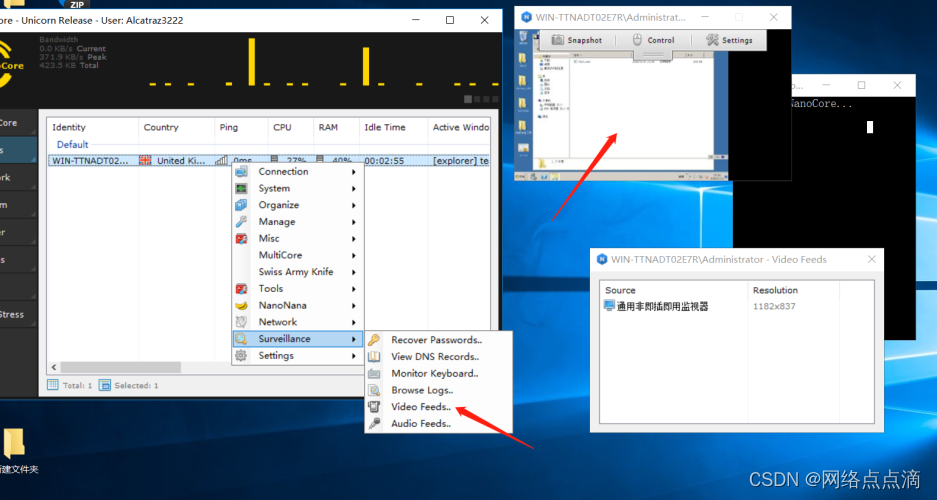Expand the Organize submenu arrow
Screen dimensions: 937x500
[x=354, y=205]
